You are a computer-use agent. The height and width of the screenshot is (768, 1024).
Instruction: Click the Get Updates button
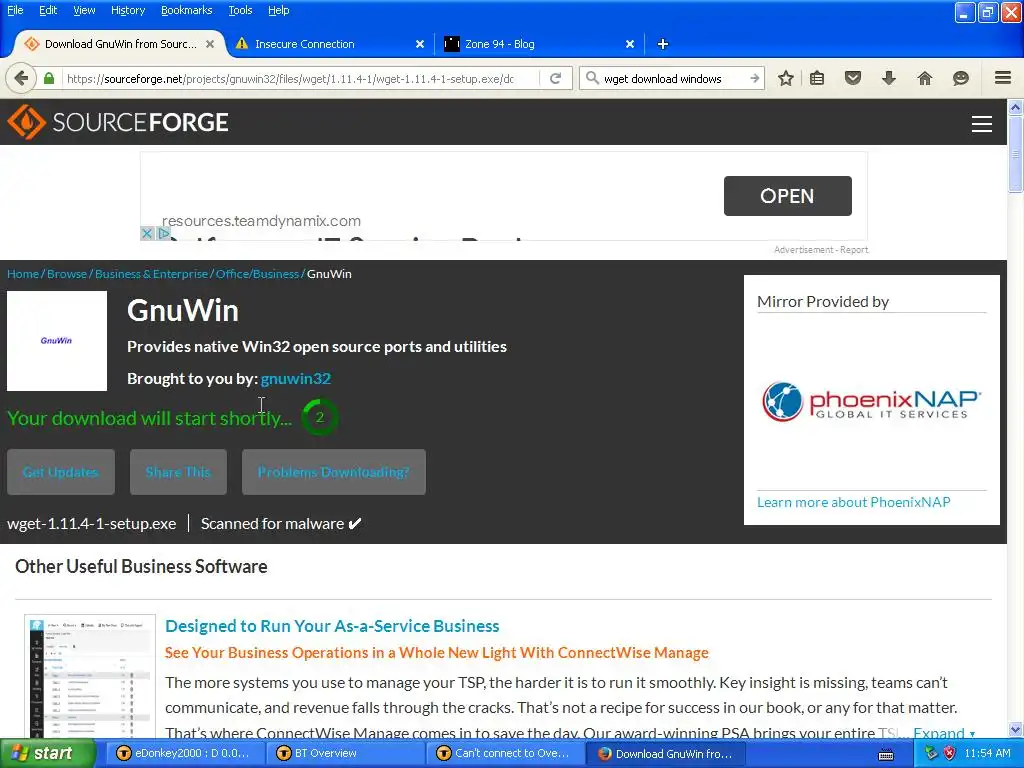61,472
